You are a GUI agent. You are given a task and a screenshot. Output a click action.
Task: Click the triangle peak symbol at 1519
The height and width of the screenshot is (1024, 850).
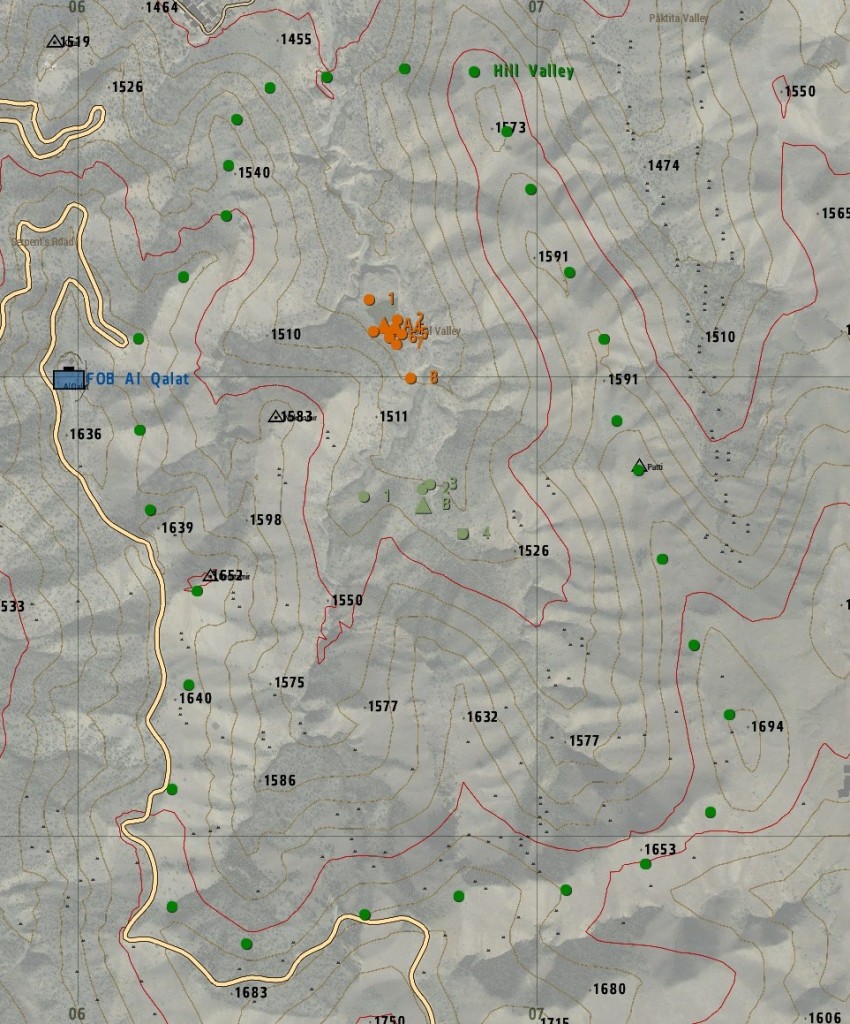pyautogui.click(x=54, y=41)
